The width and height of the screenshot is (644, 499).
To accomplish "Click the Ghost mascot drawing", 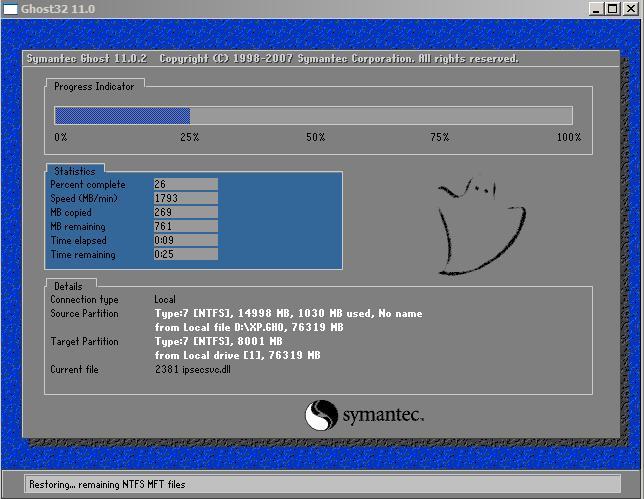I will pos(478,224).
